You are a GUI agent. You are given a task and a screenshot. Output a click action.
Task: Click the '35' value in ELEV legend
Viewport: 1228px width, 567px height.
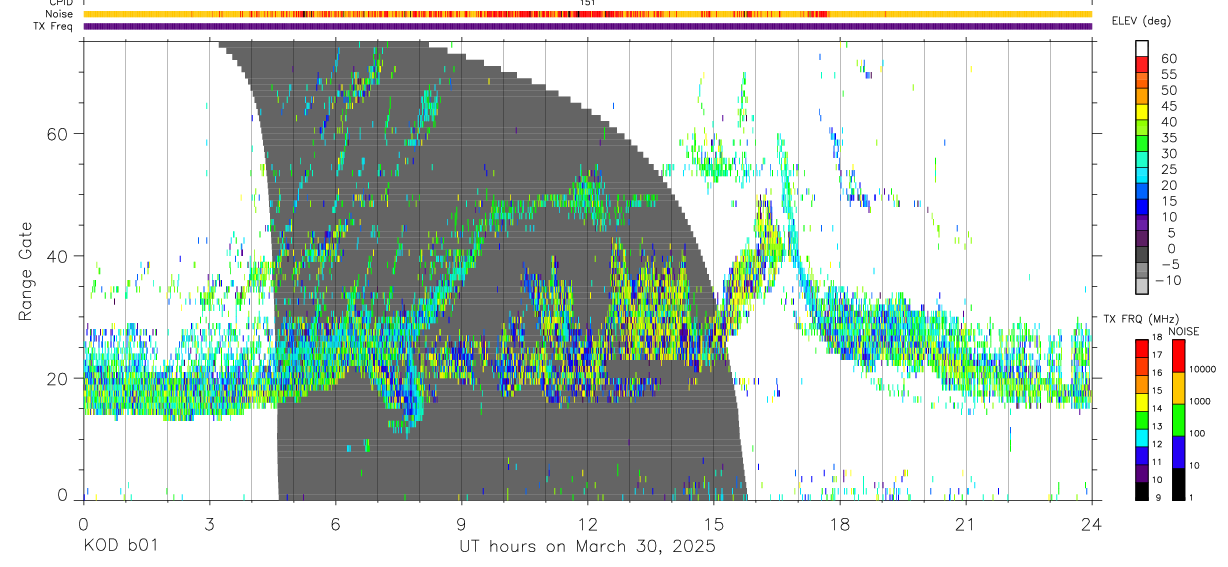1169,138
